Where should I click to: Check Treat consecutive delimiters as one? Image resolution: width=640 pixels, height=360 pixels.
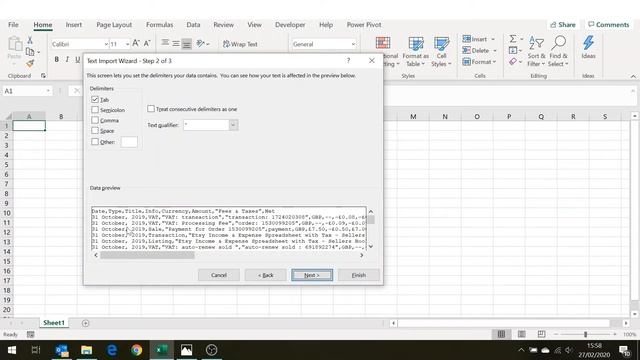151,109
